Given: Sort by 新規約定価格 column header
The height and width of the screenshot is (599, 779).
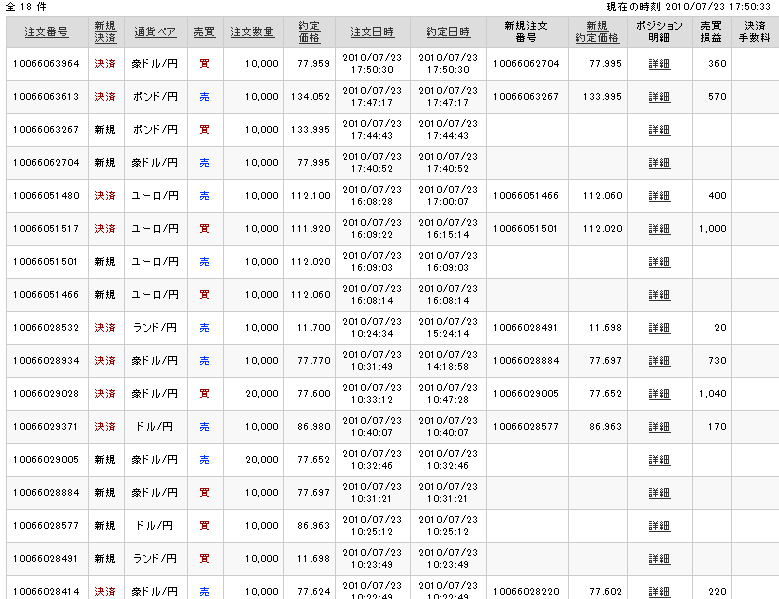Looking at the screenshot, I should [x=597, y=32].
